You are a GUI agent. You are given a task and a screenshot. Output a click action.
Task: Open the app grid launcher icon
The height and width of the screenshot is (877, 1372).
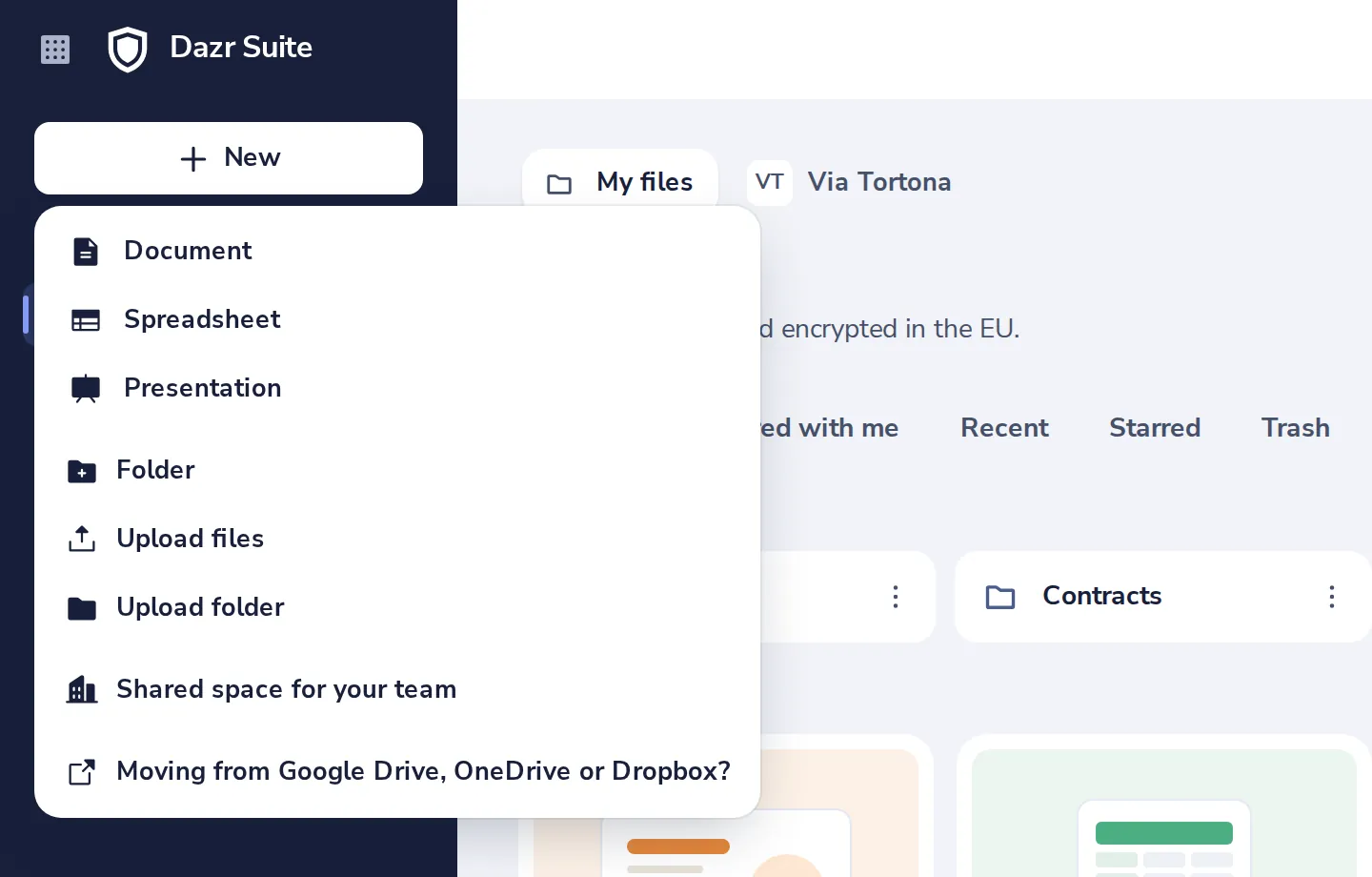click(55, 50)
